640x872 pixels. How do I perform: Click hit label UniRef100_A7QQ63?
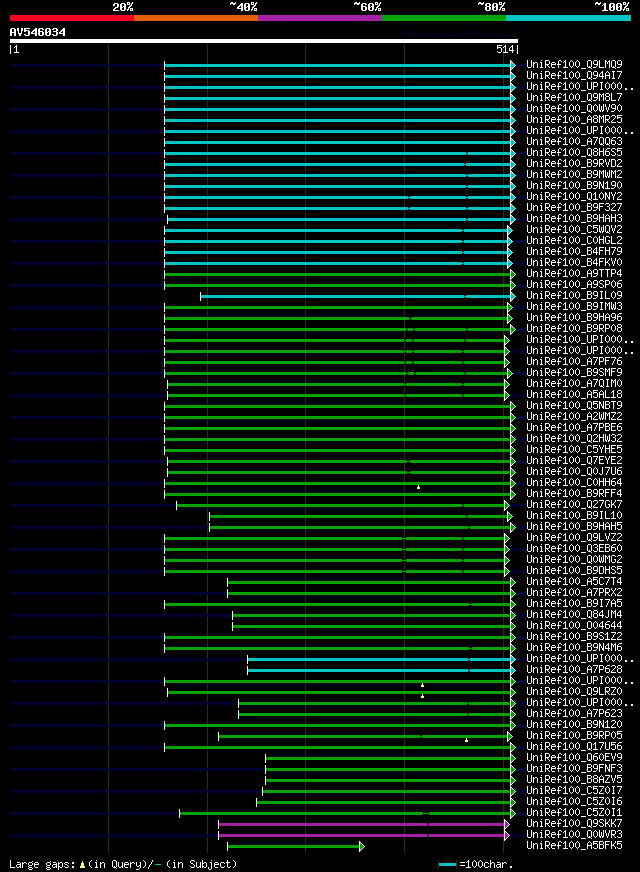click(x=574, y=141)
